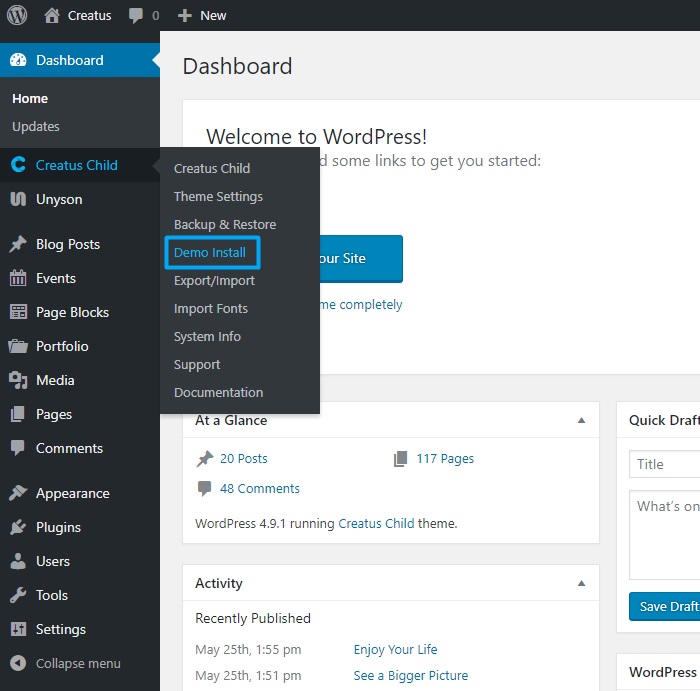
Task: Click the blue Customize Your Site button
Action: (361, 258)
